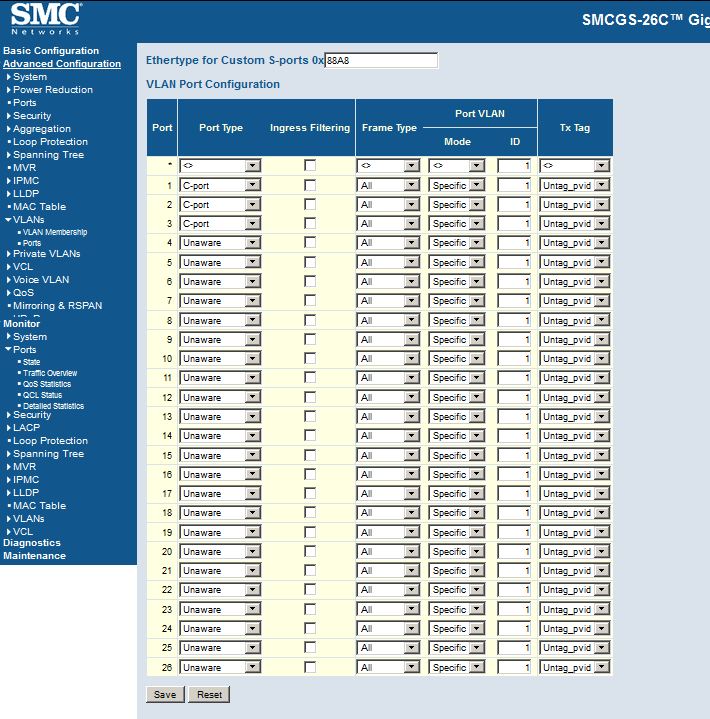
Task: Click the SMC Networks logo
Action: click(46, 19)
